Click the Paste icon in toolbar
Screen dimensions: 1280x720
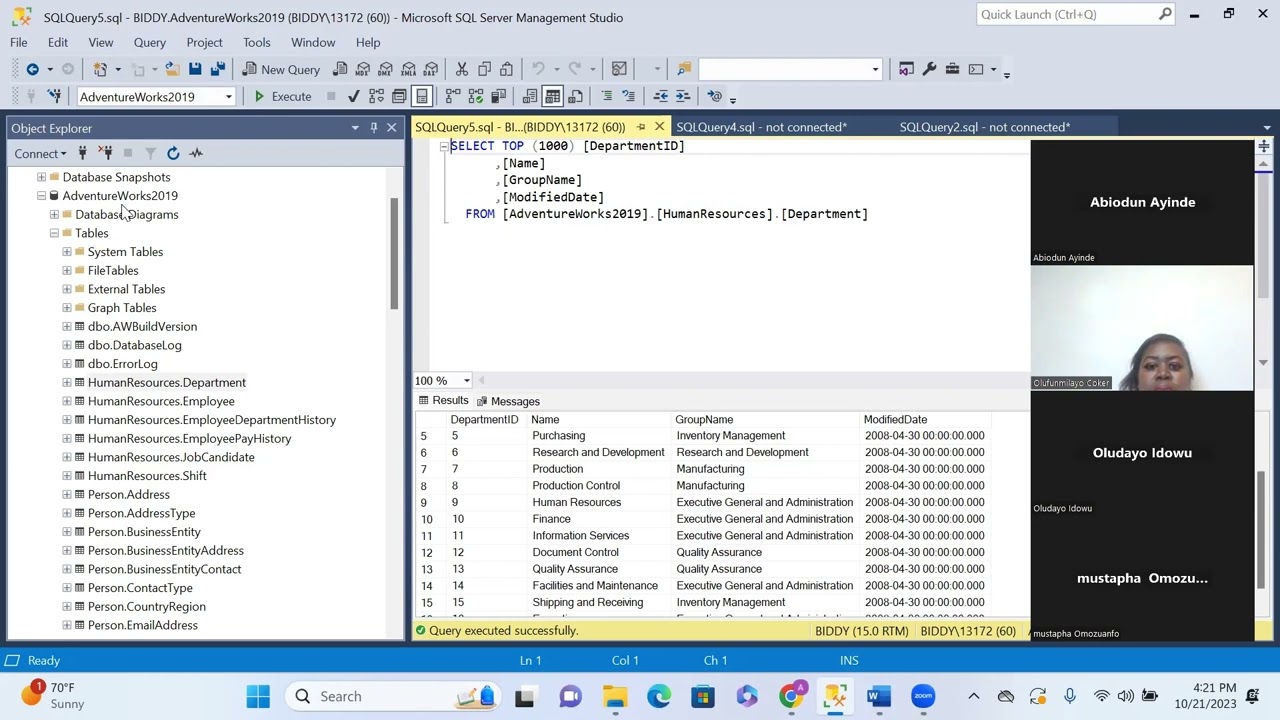pos(507,69)
